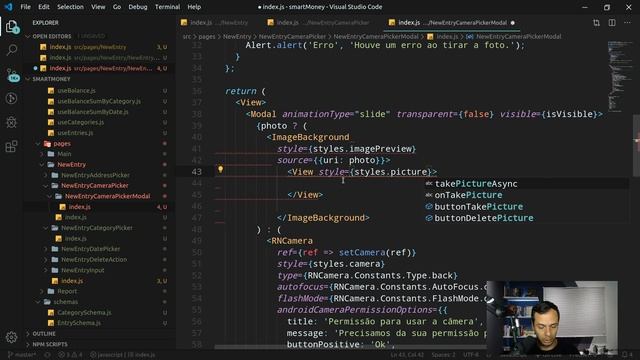Open the Manage gear icon

click(11, 337)
